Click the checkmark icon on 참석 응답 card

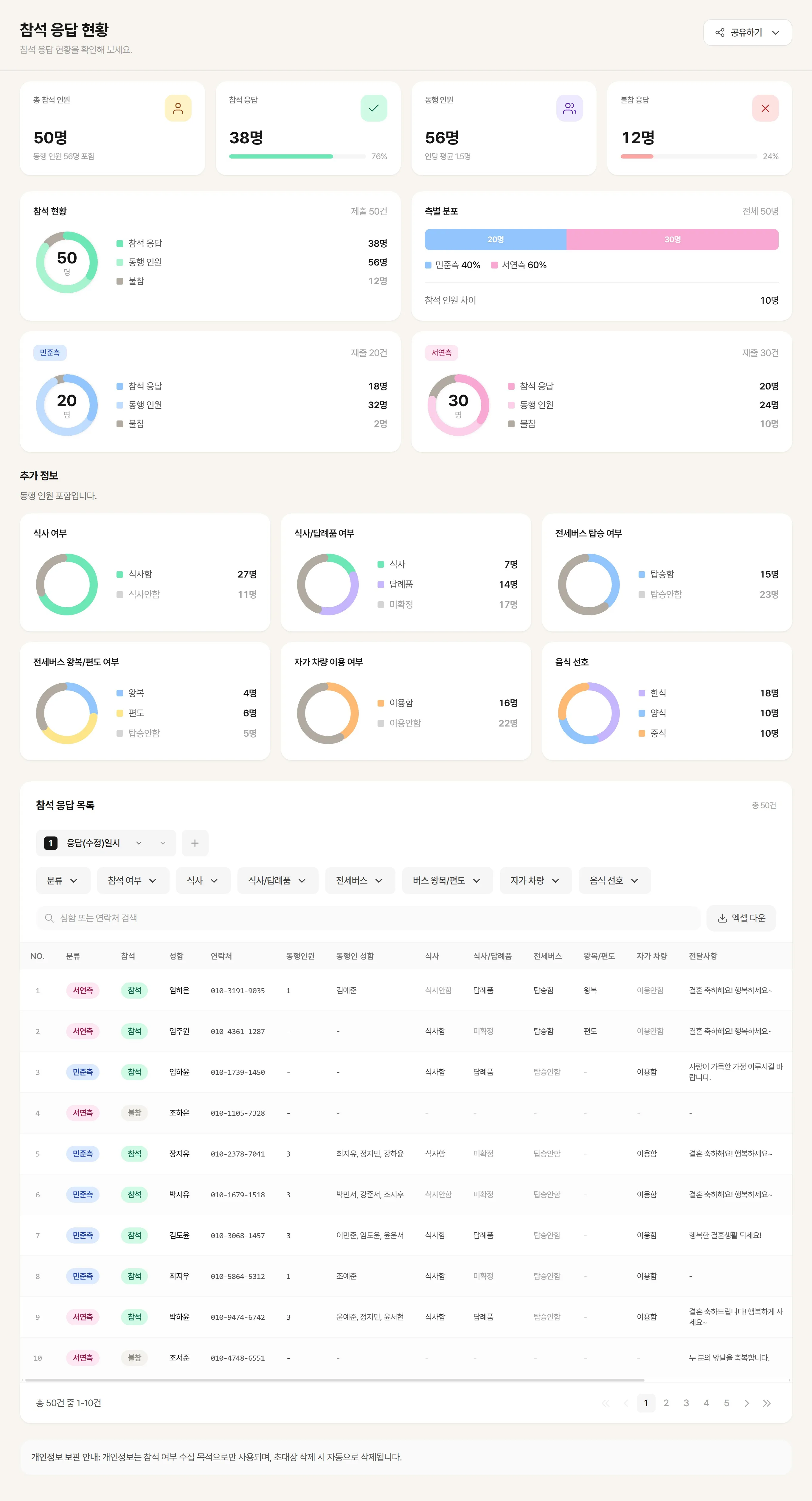(373, 108)
